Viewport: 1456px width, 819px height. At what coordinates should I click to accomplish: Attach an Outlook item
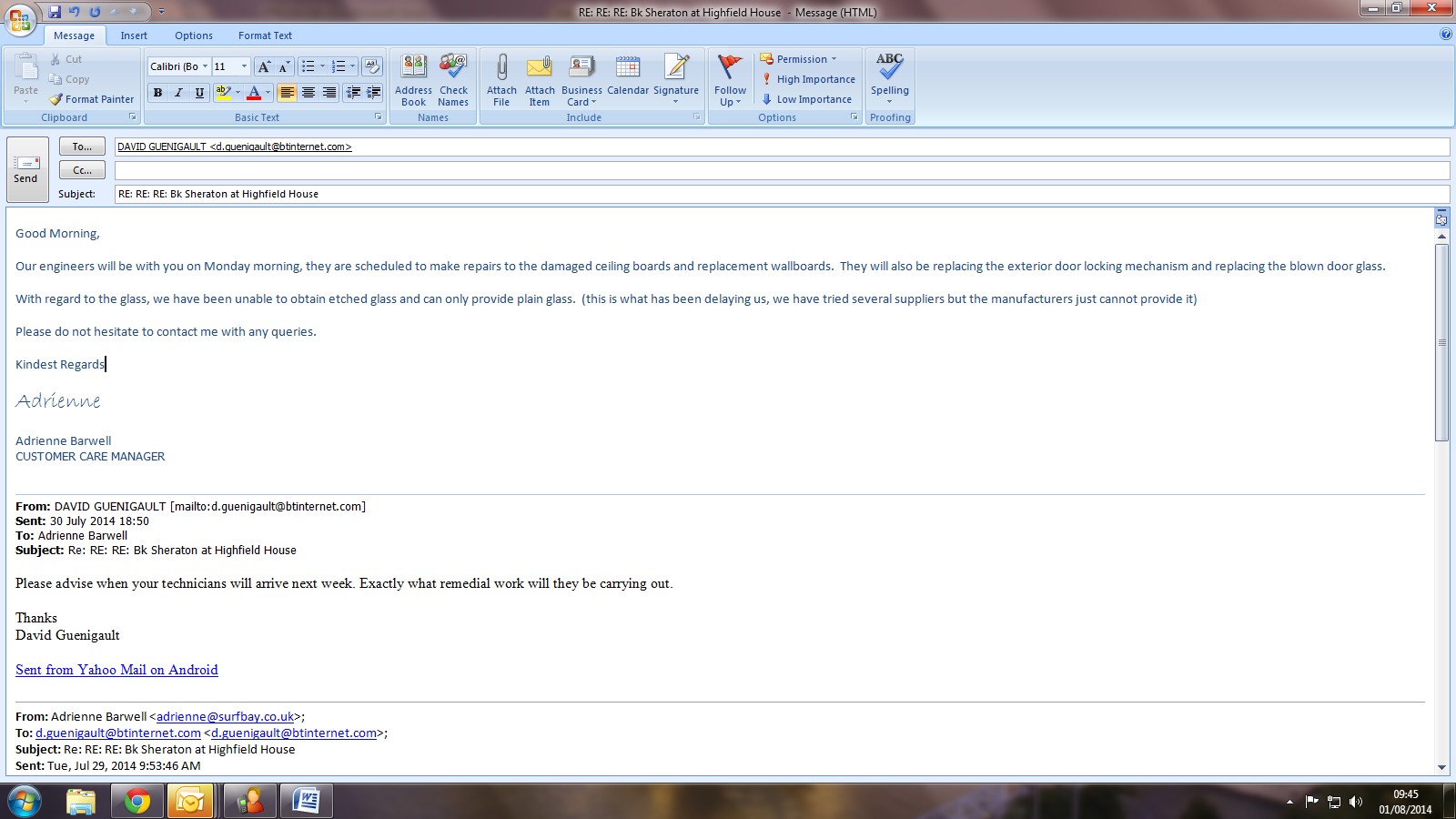pyautogui.click(x=540, y=80)
